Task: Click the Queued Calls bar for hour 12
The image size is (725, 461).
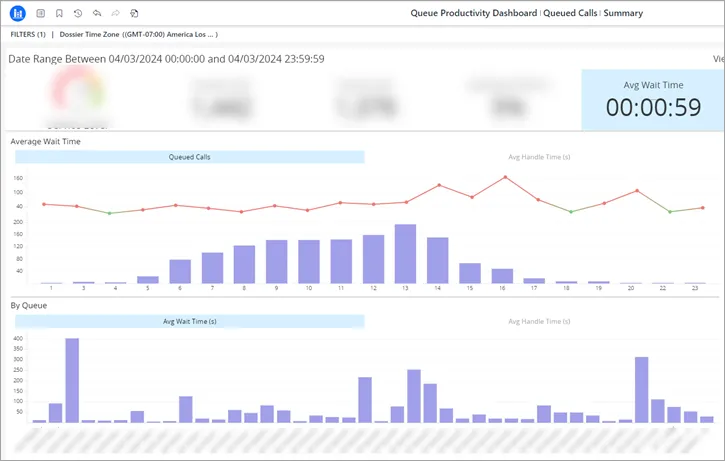Action: click(x=373, y=259)
